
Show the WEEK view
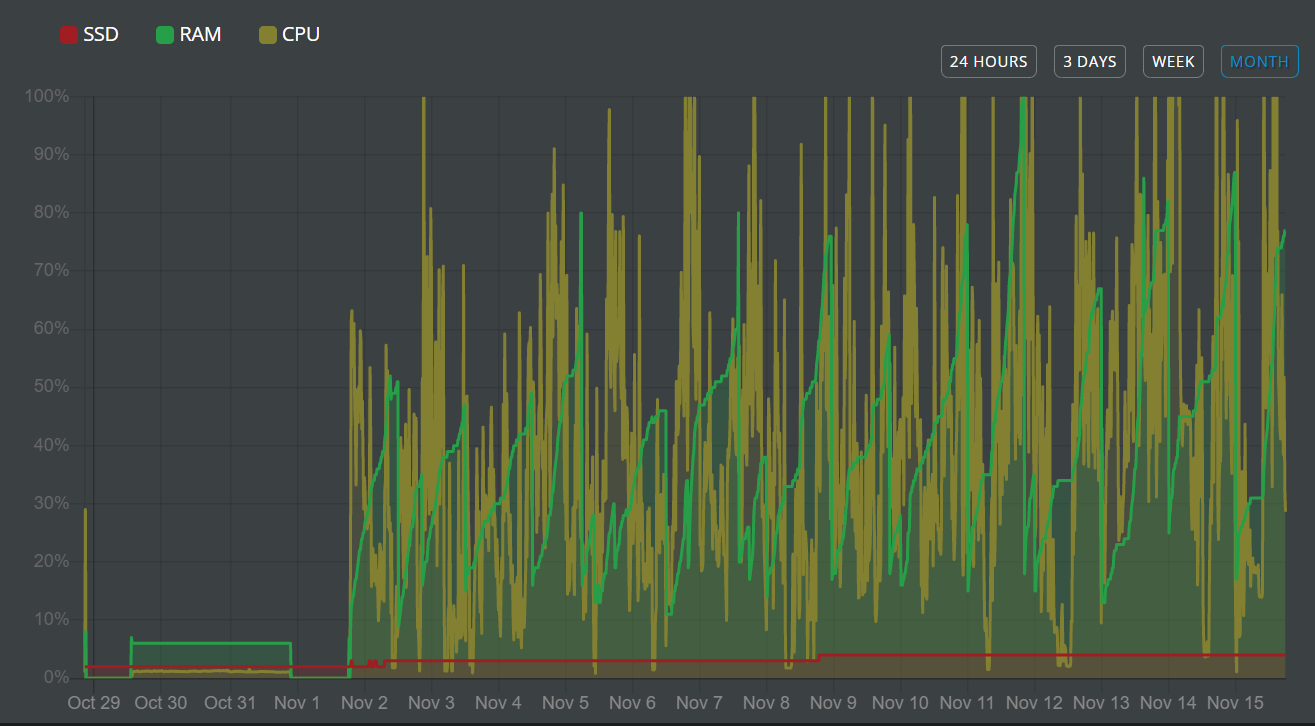(1173, 62)
